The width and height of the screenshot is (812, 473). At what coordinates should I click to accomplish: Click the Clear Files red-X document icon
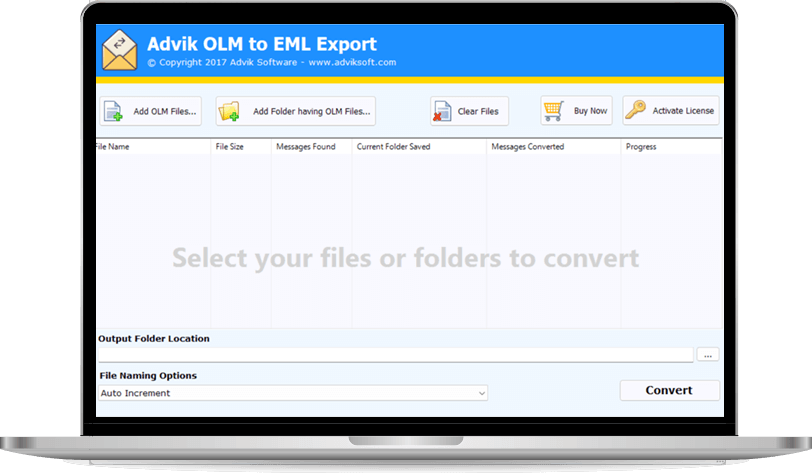point(442,111)
